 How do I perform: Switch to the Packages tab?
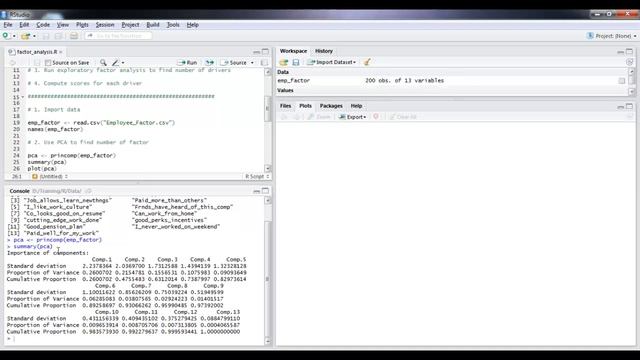click(331, 106)
